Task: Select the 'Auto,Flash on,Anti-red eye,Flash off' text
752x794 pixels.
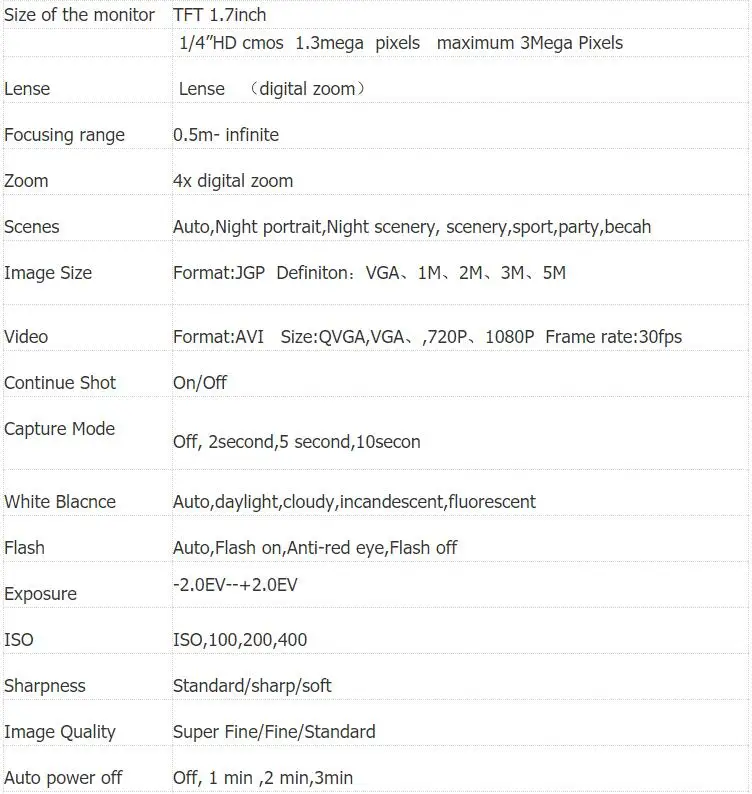Action: click(315, 548)
